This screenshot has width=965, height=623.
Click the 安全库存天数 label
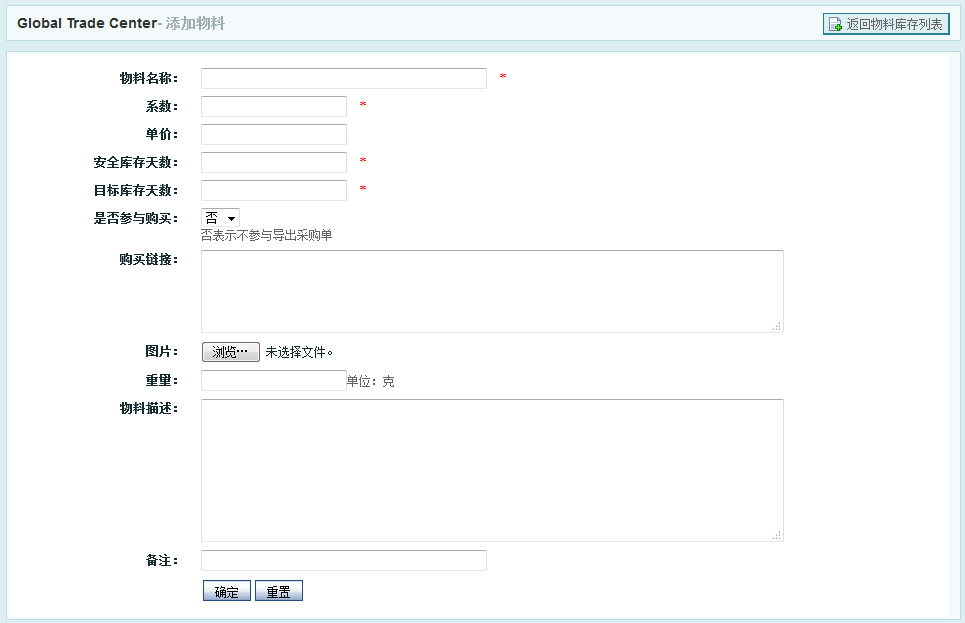coord(136,163)
